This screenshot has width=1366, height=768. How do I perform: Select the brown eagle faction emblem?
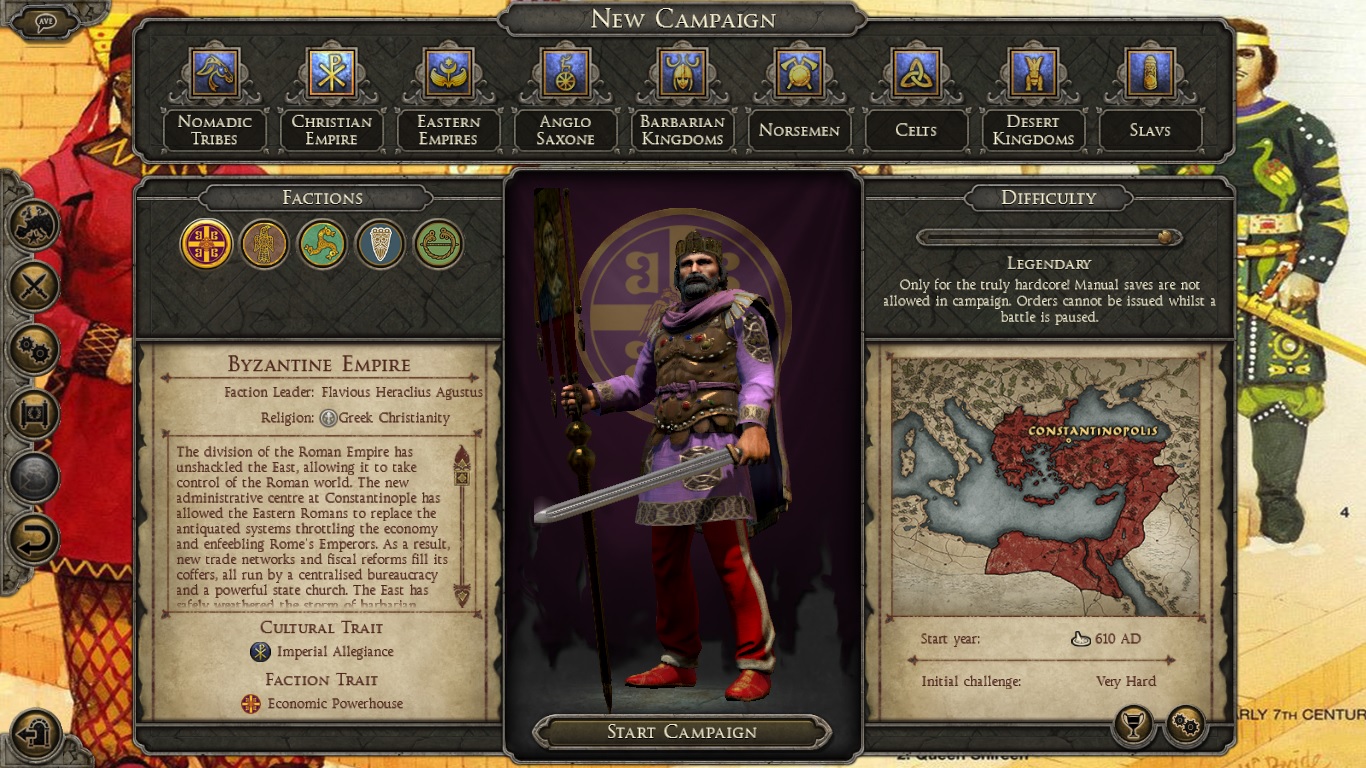point(265,244)
